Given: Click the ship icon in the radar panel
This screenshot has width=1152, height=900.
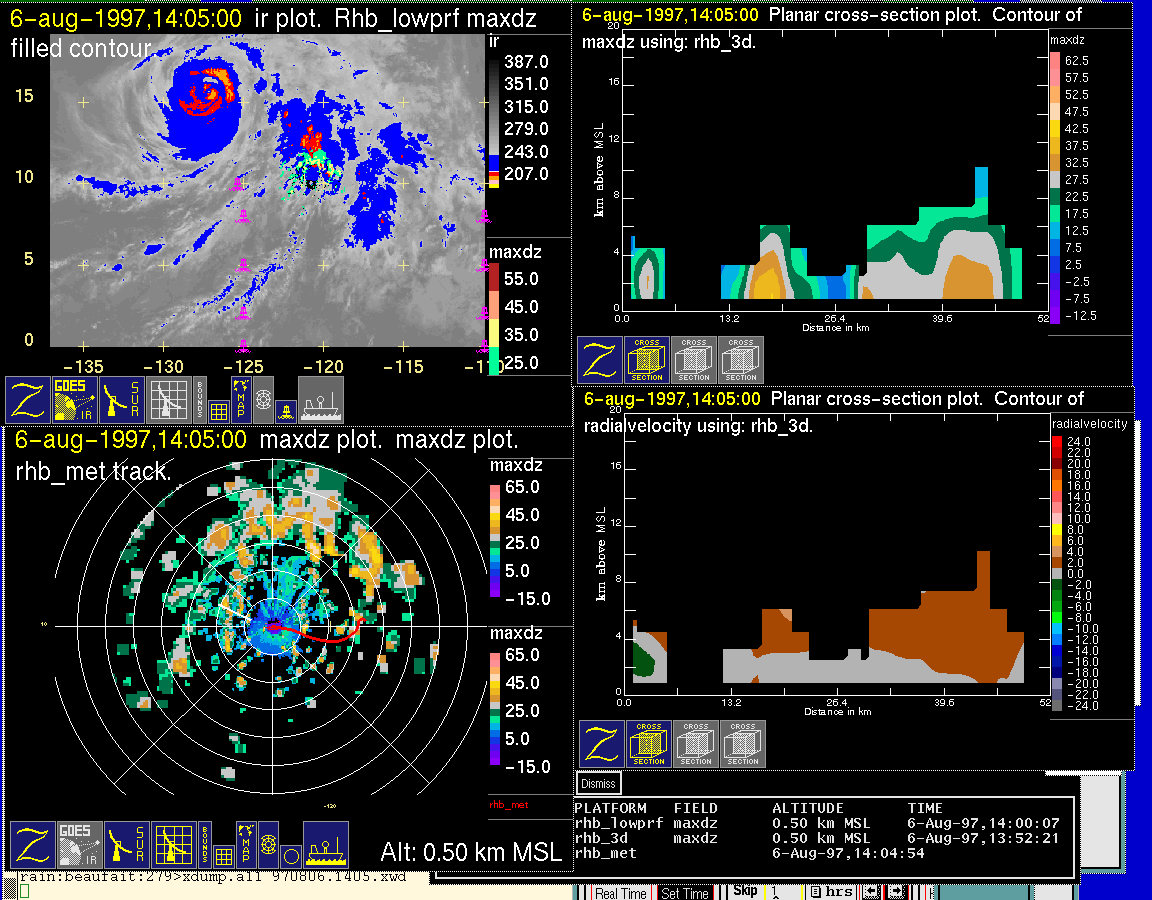Looking at the screenshot, I should coord(325,845).
